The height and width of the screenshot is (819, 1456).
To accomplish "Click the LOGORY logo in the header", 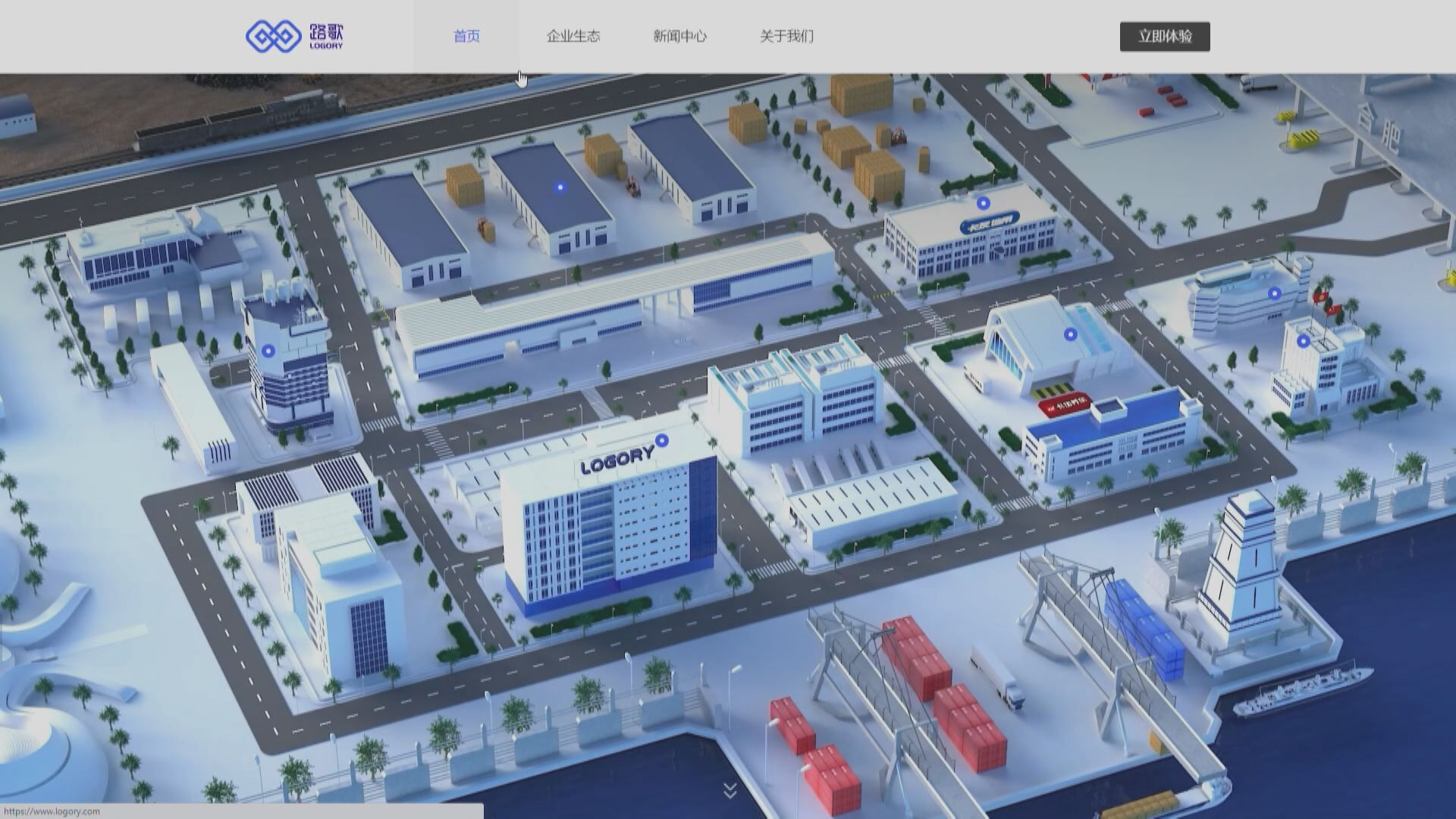I will coord(296,35).
